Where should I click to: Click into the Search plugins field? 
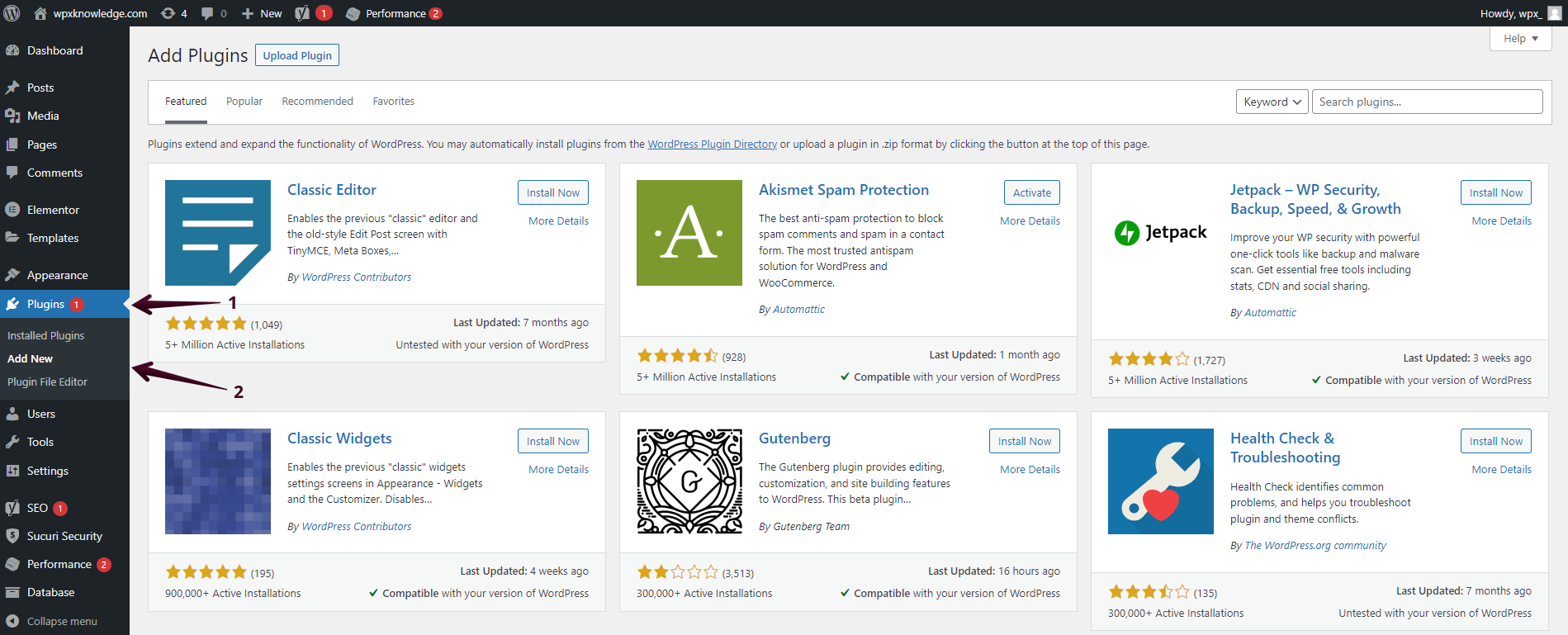(x=1427, y=102)
